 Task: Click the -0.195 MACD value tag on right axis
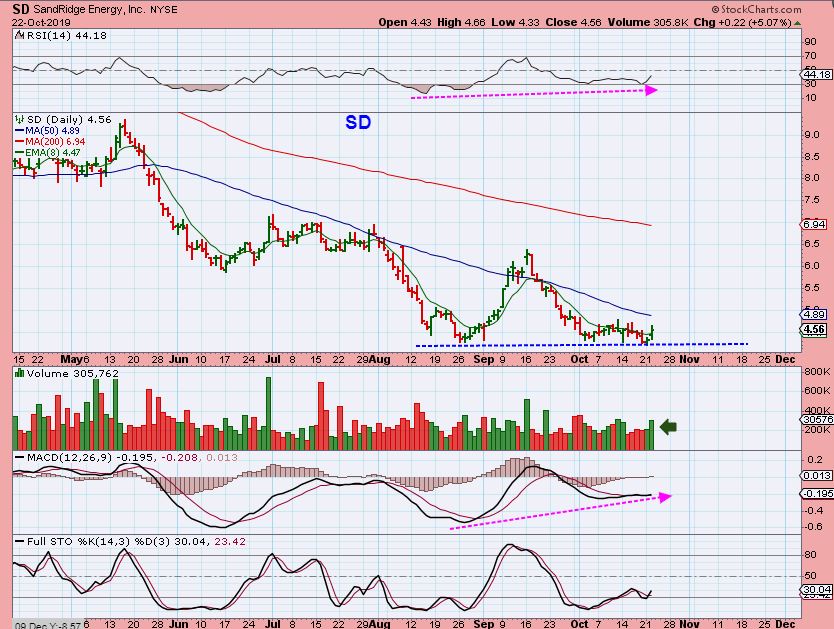coord(818,493)
